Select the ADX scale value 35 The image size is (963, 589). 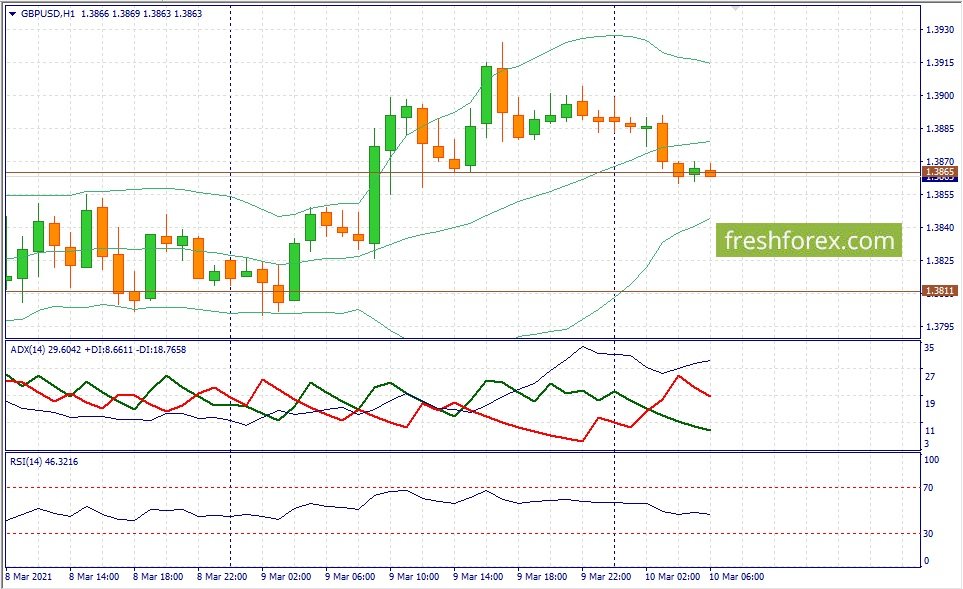coord(929,348)
